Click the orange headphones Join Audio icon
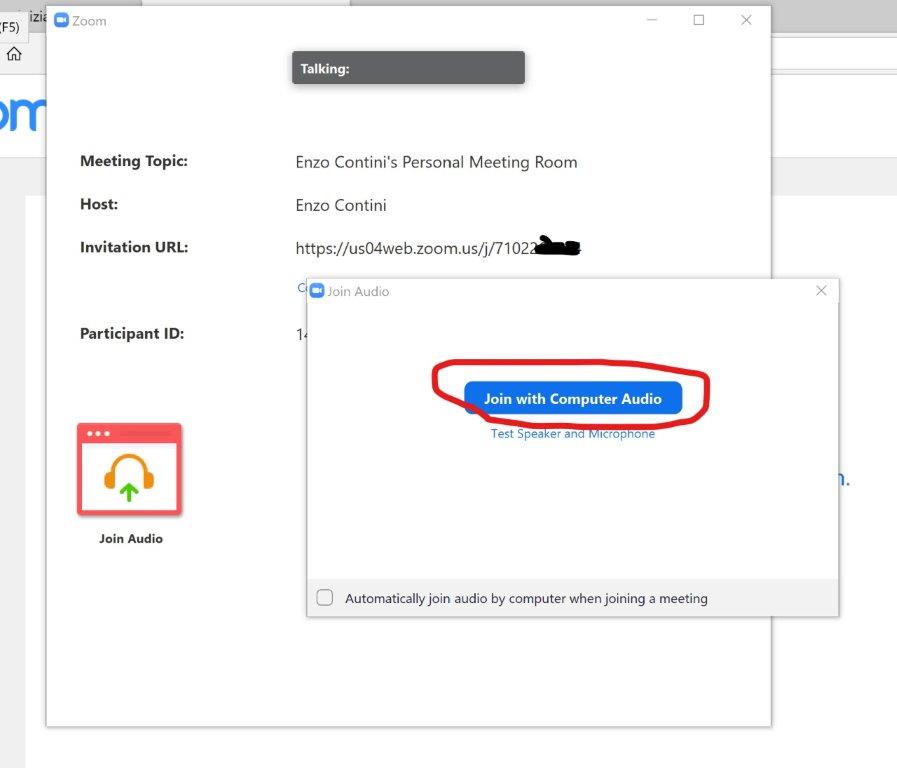This screenshot has width=897, height=768. [x=129, y=469]
